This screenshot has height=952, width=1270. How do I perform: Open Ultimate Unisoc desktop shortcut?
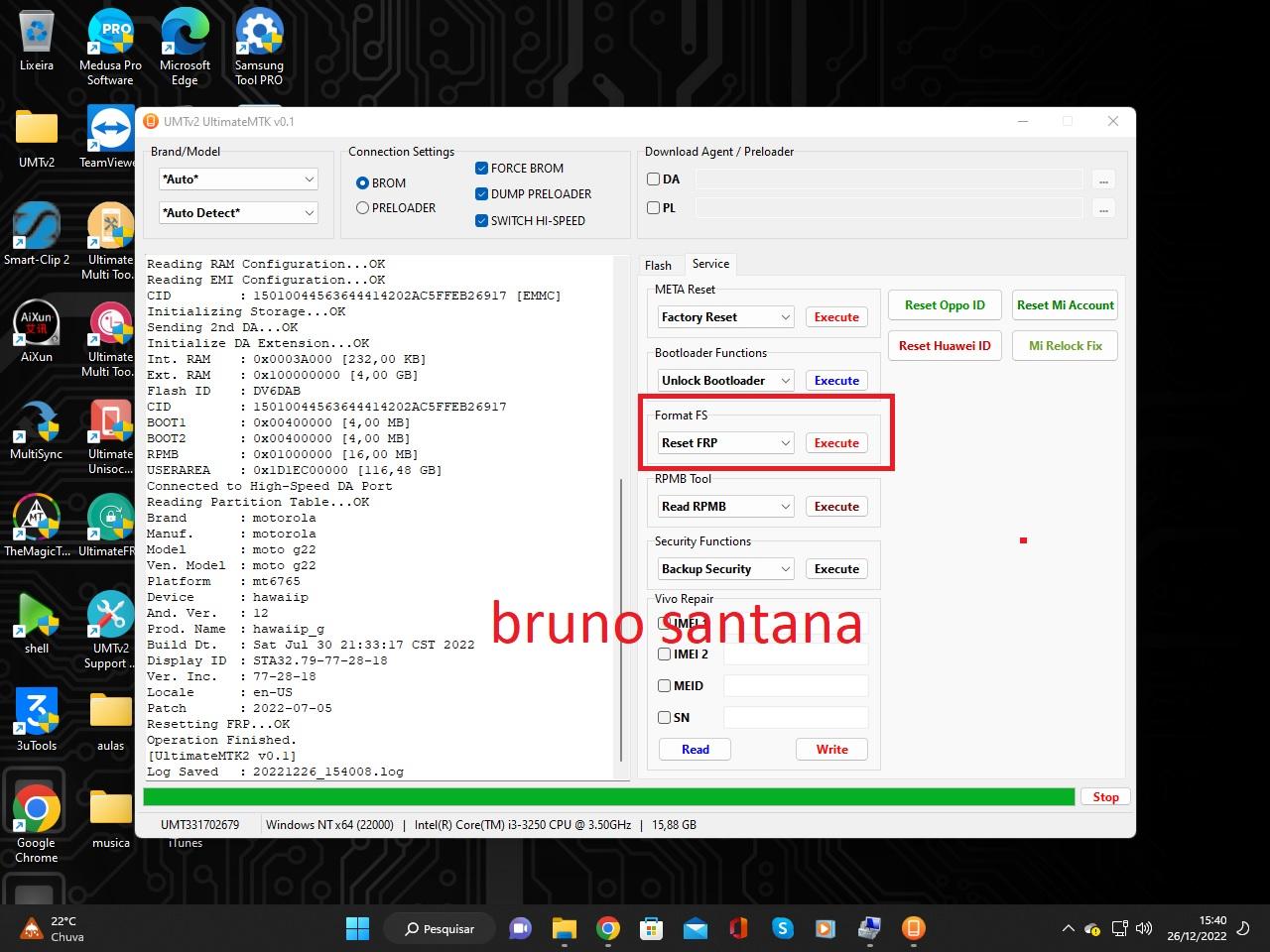tap(109, 436)
